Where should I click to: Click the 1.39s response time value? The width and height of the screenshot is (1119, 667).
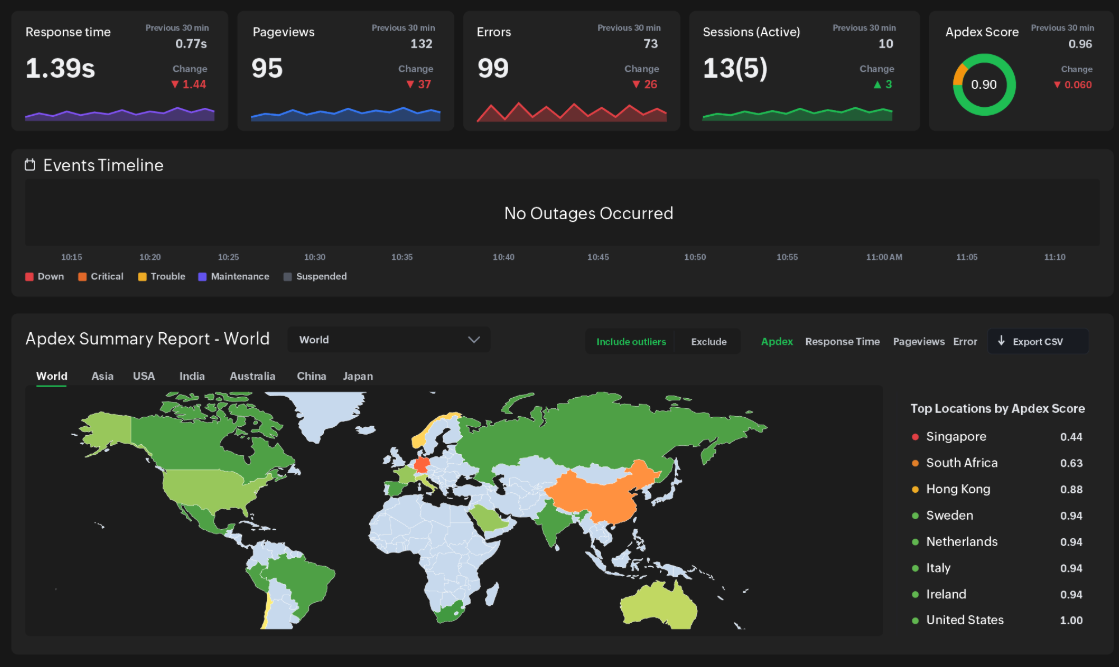point(60,68)
